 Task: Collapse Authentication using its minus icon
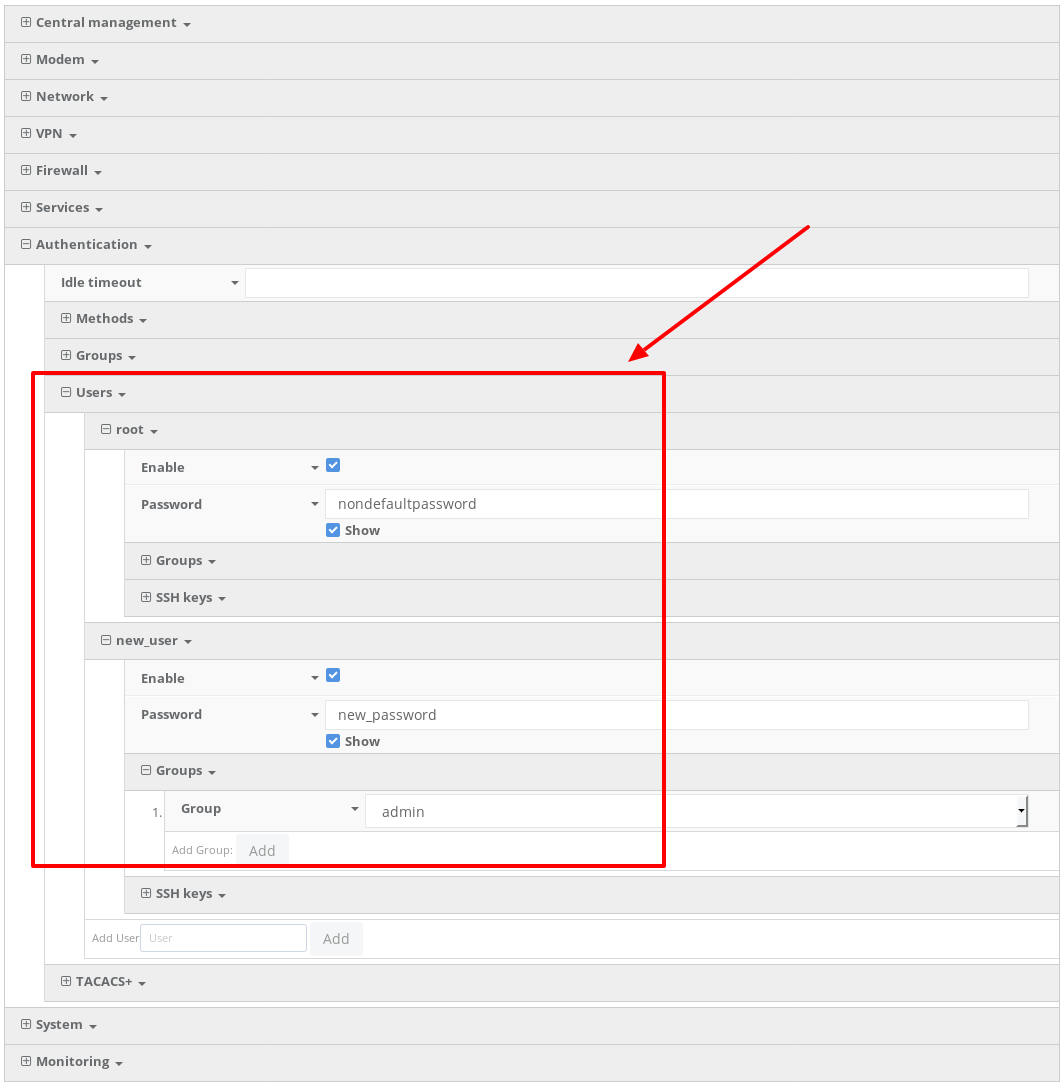coord(26,244)
